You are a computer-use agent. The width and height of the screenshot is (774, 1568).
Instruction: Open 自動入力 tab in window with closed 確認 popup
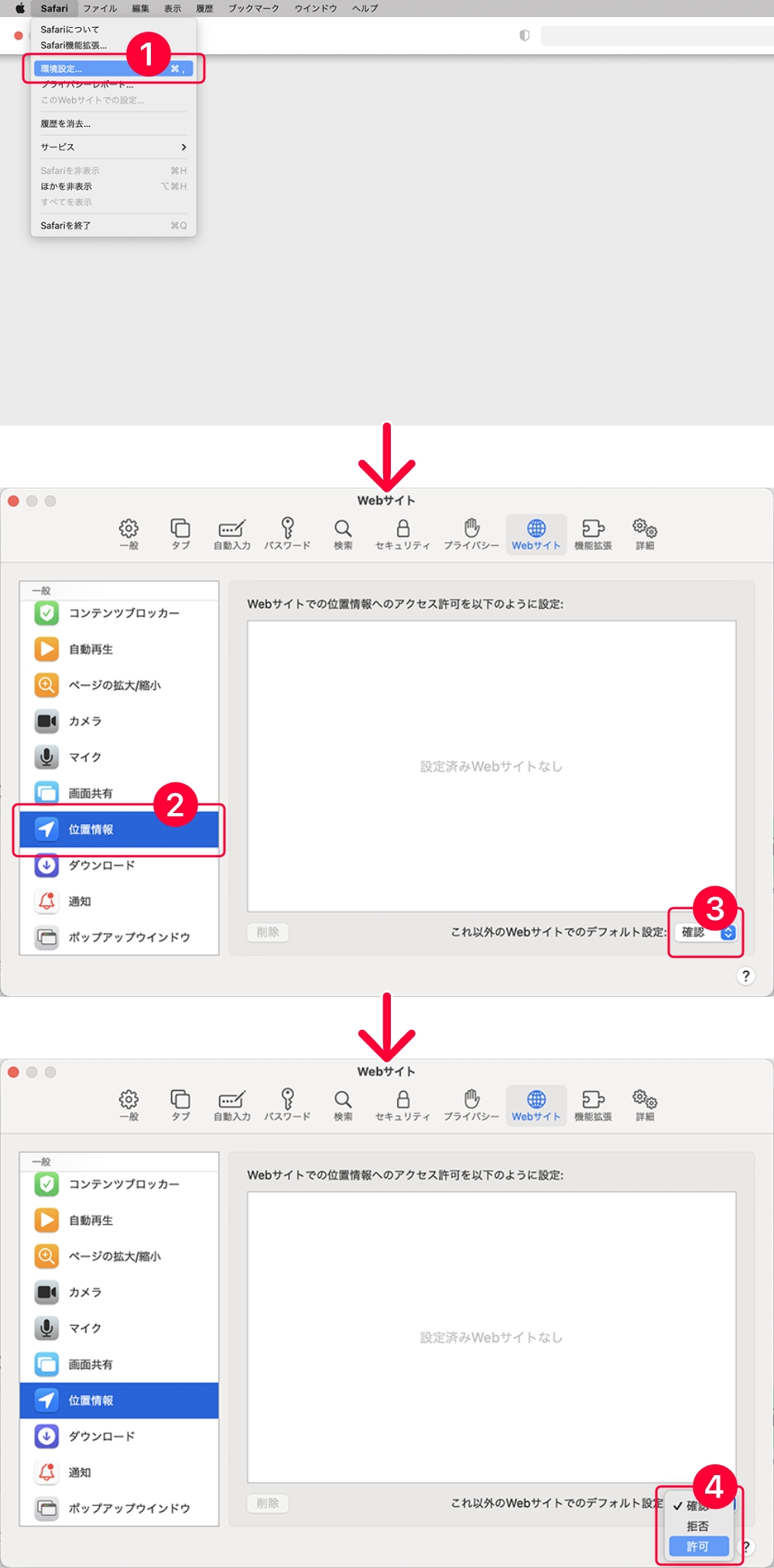coord(232,534)
